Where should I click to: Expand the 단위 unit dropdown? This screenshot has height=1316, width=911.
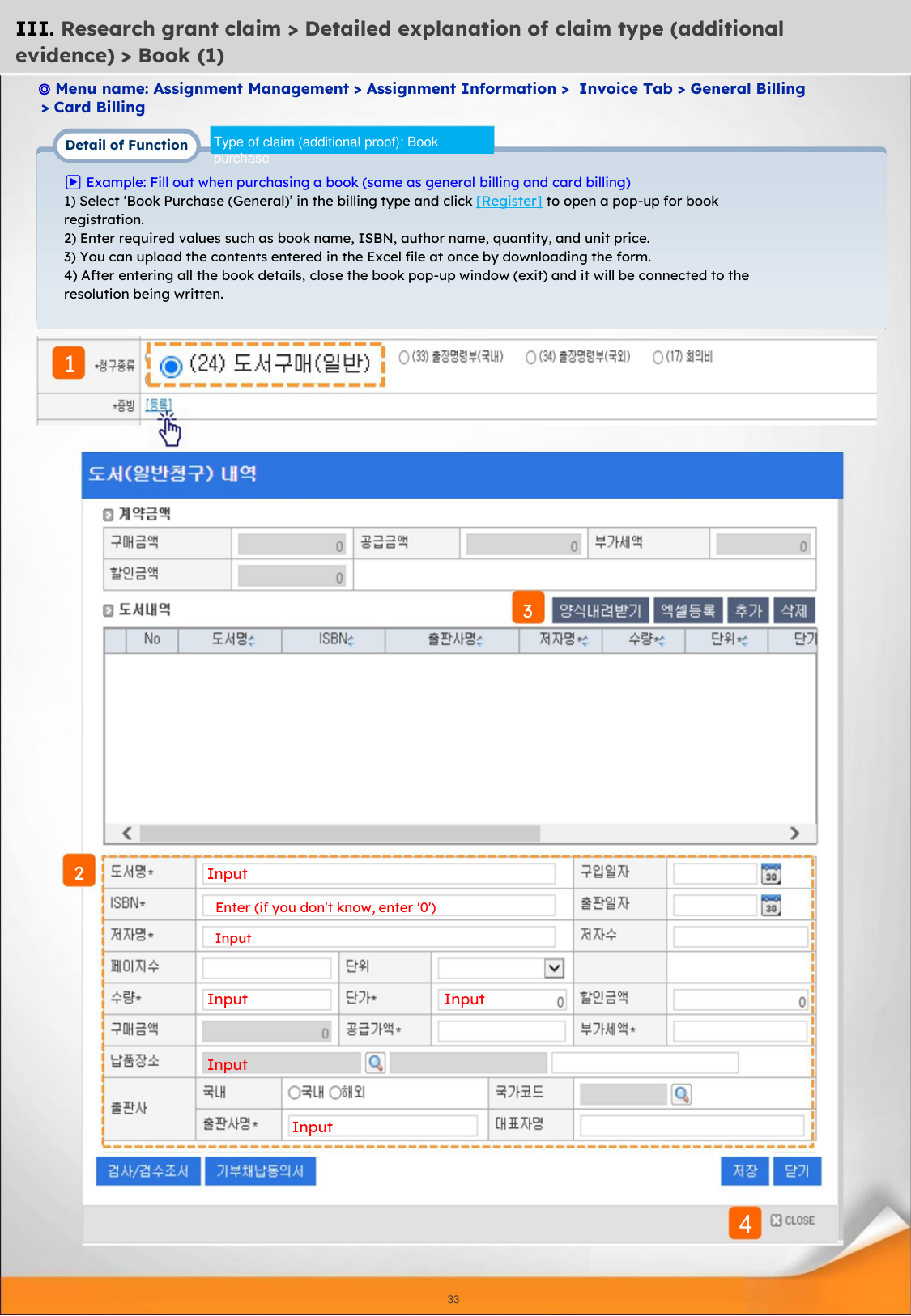[554, 968]
